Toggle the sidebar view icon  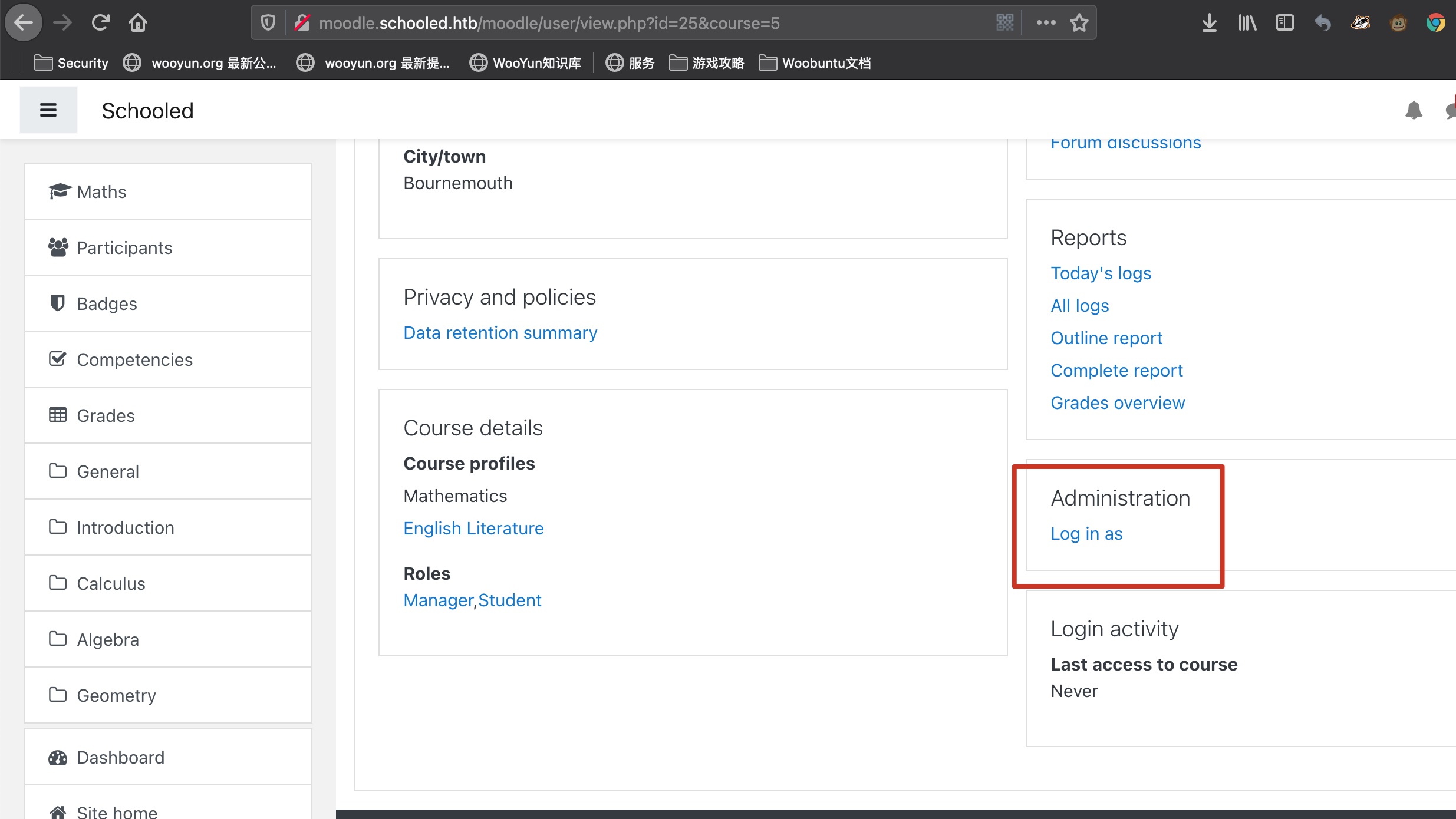point(1284,23)
